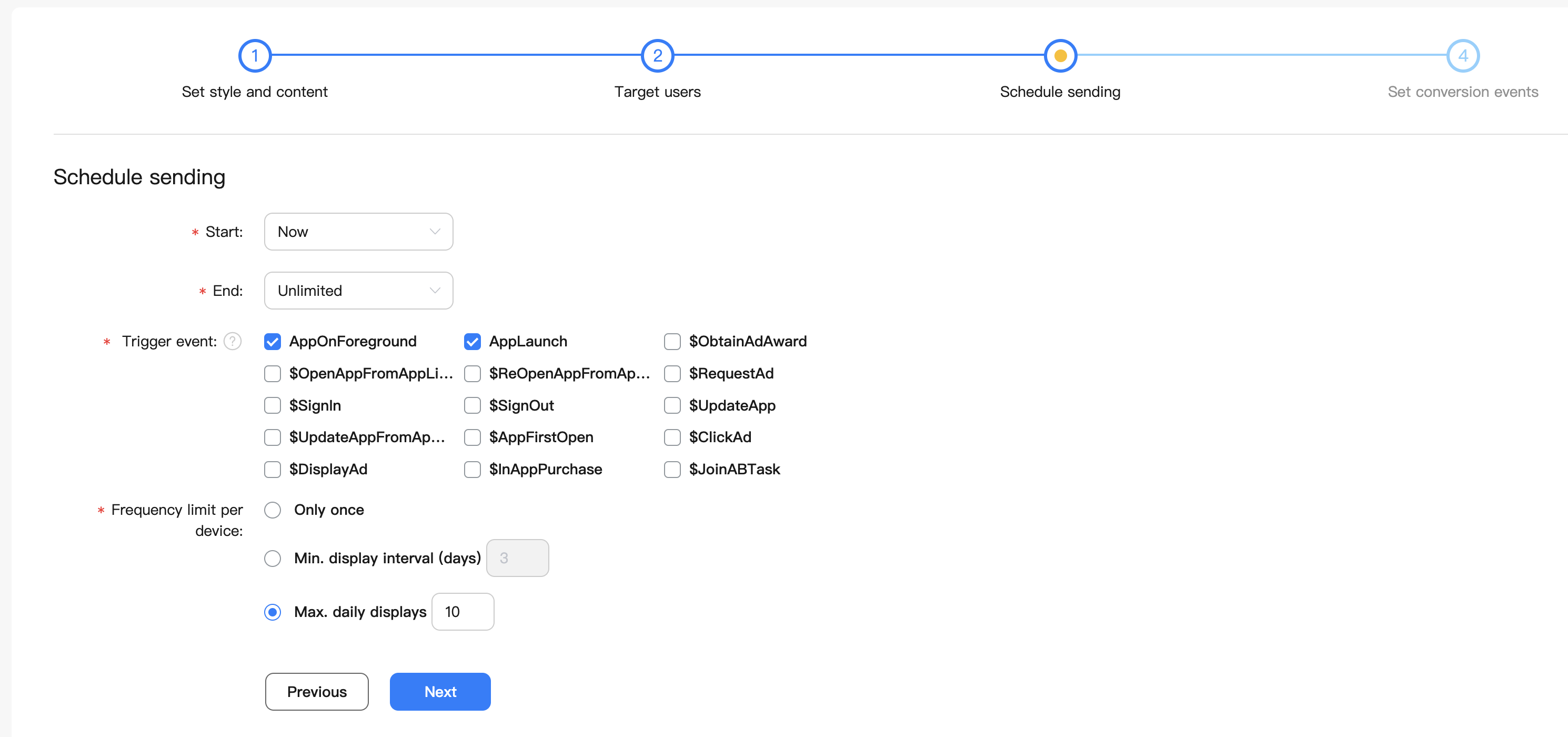
Task: Select the $JoinABTask checkbox
Action: coord(672,470)
